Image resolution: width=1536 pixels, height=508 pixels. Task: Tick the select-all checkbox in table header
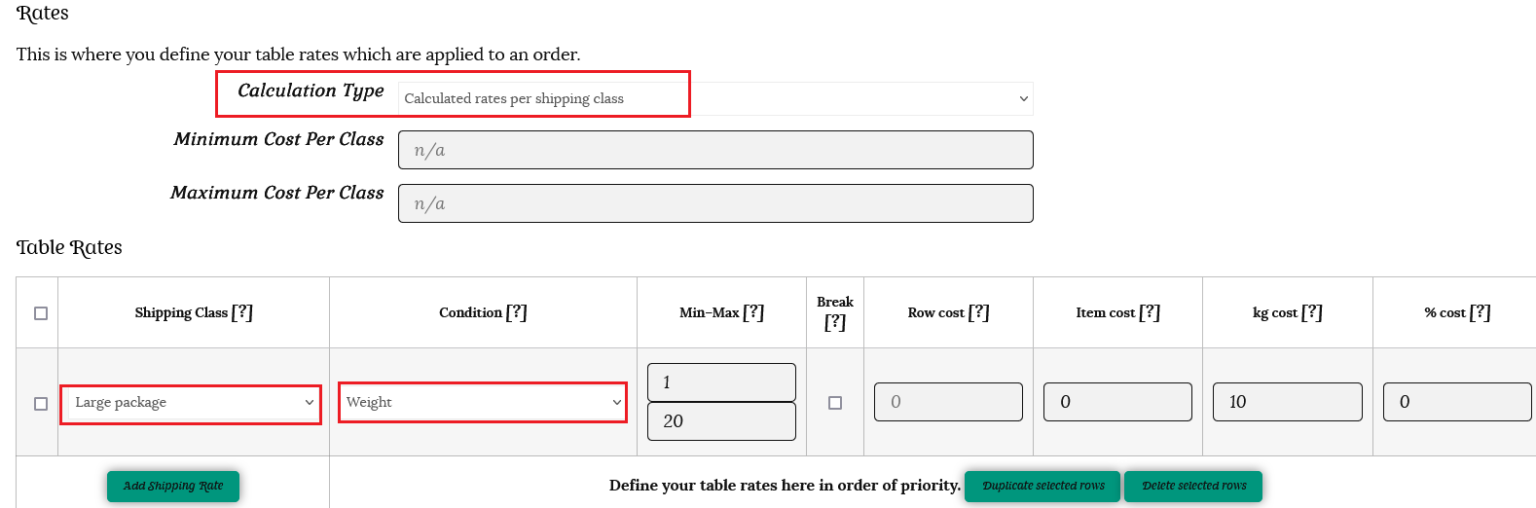pyautogui.click(x=41, y=313)
